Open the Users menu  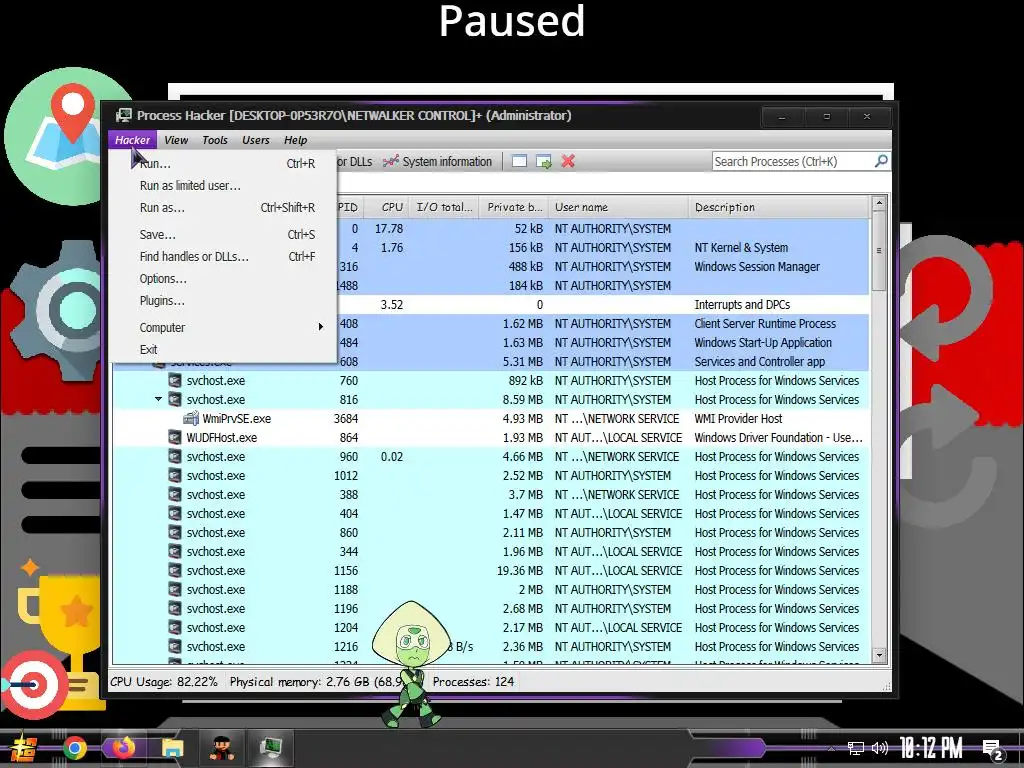[x=255, y=140]
